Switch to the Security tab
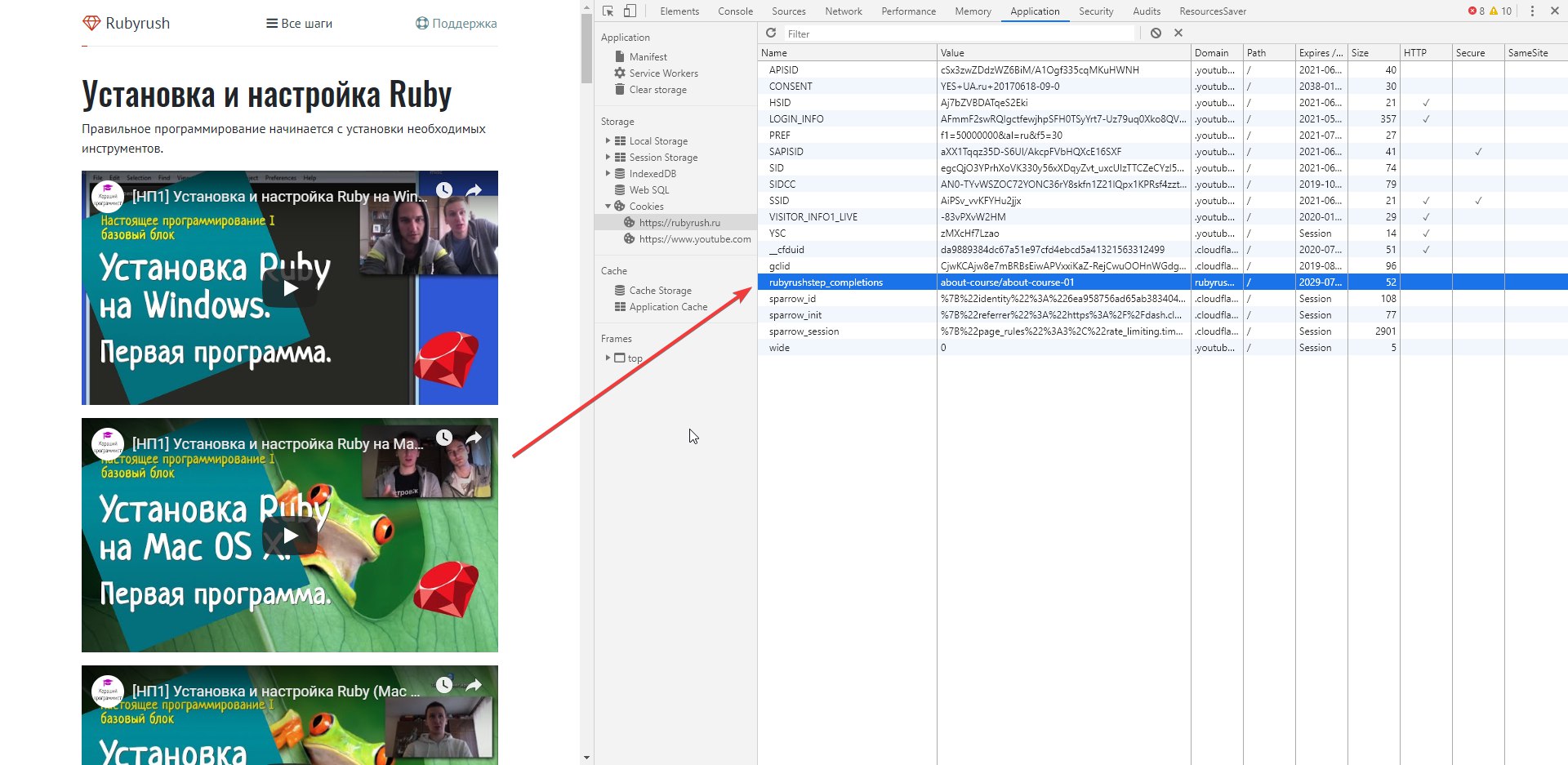1568x765 pixels. click(1096, 11)
